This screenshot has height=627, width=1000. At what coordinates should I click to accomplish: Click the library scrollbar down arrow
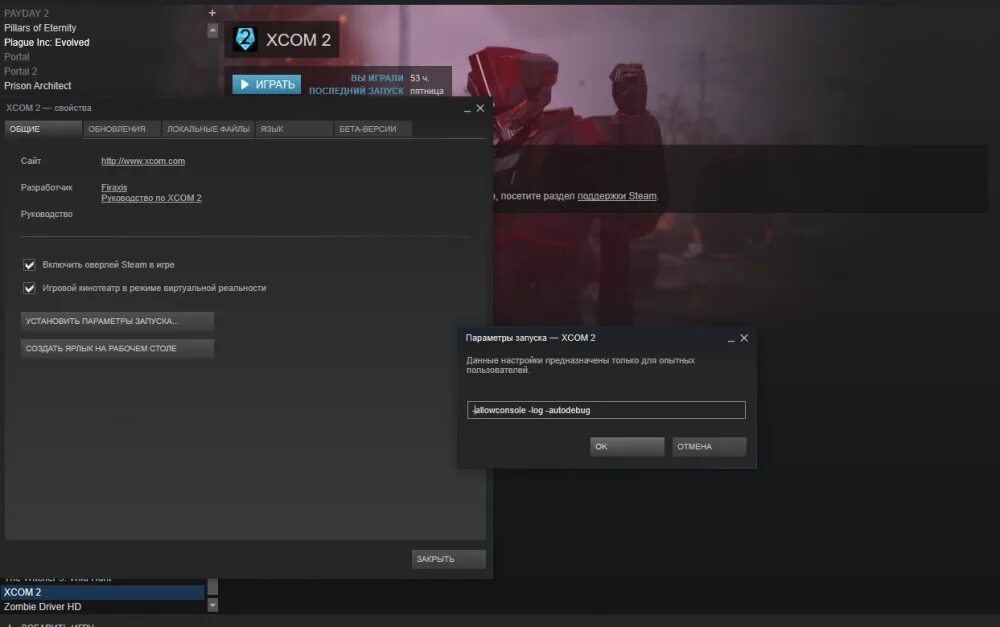(x=212, y=605)
